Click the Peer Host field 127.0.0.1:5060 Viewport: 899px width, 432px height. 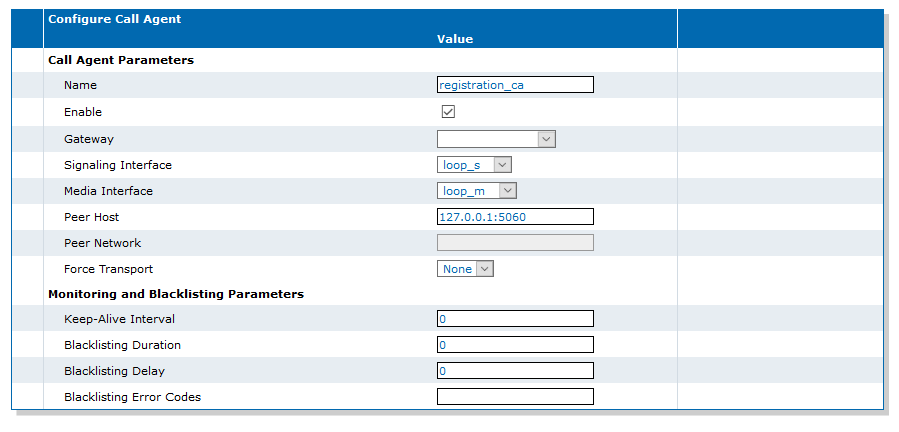click(x=515, y=217)
